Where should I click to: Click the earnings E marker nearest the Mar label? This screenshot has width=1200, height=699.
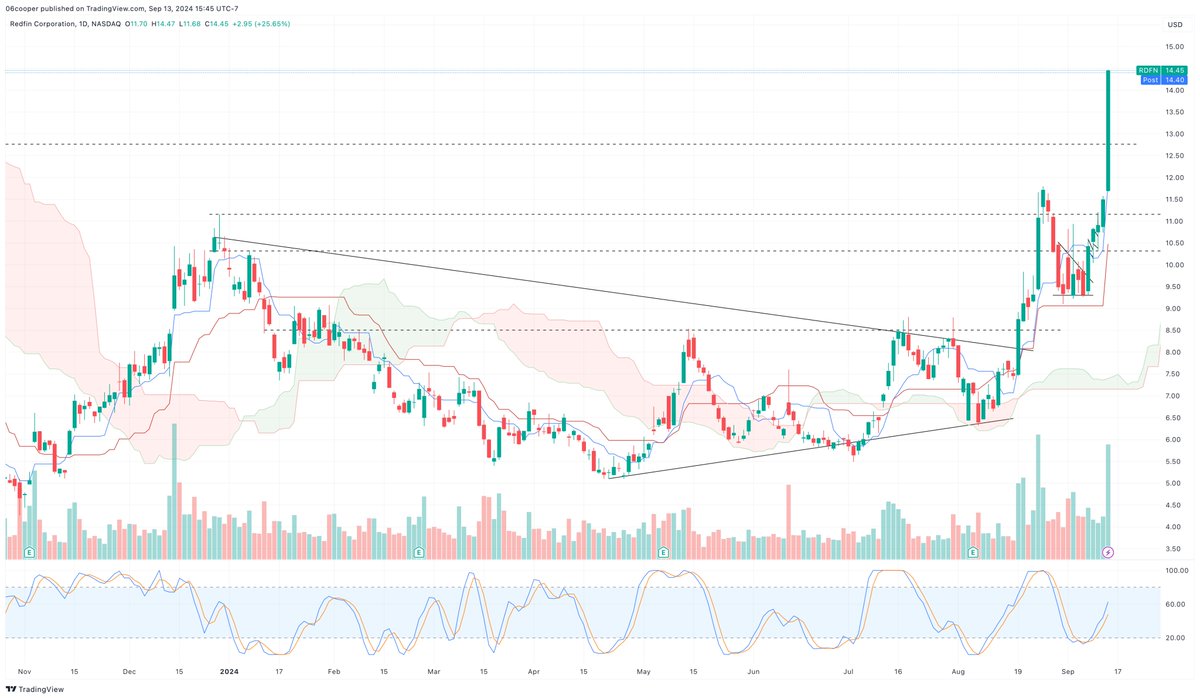pyautogui.click(x=418, y=552)
